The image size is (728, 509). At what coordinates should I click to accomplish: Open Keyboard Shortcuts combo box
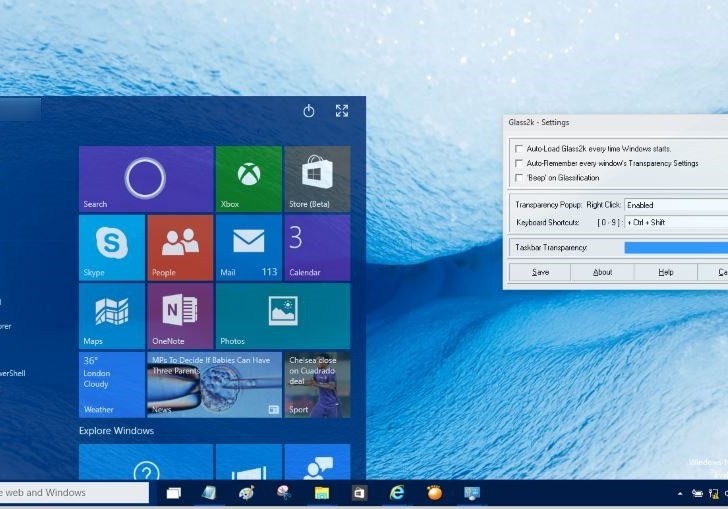pos(676,222)
